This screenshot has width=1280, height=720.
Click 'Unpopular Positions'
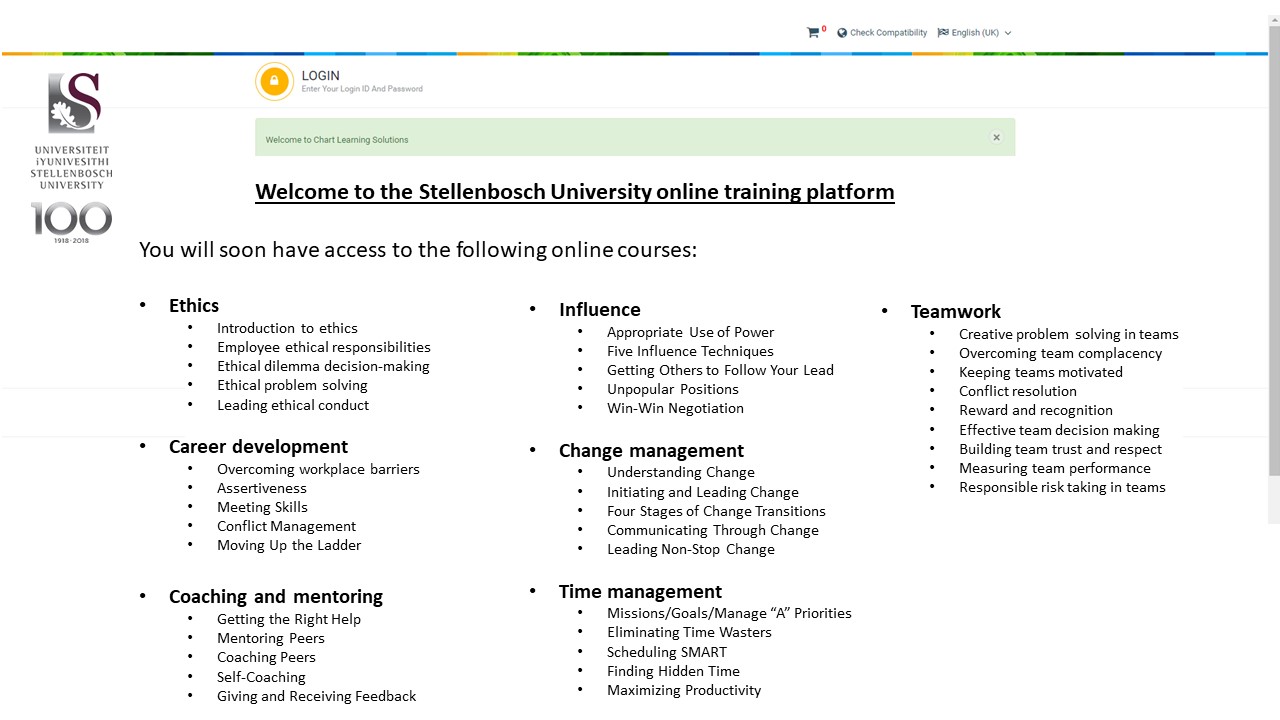(x=673, y=389)
